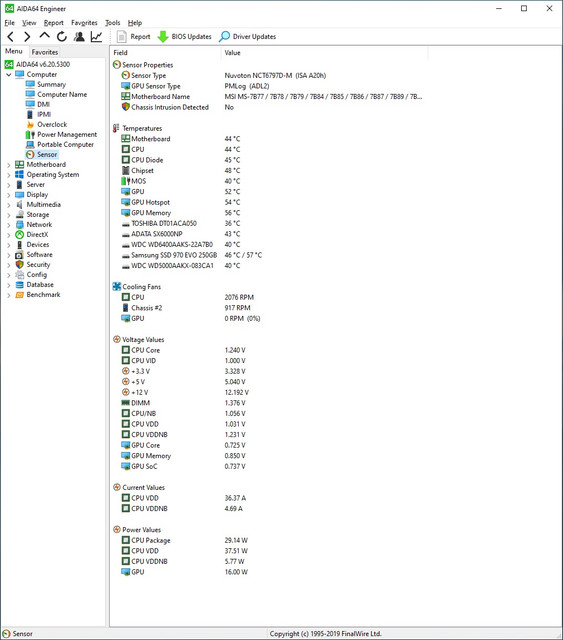
Task: Expand the DirectX tree node
Action: pos(9,235)
